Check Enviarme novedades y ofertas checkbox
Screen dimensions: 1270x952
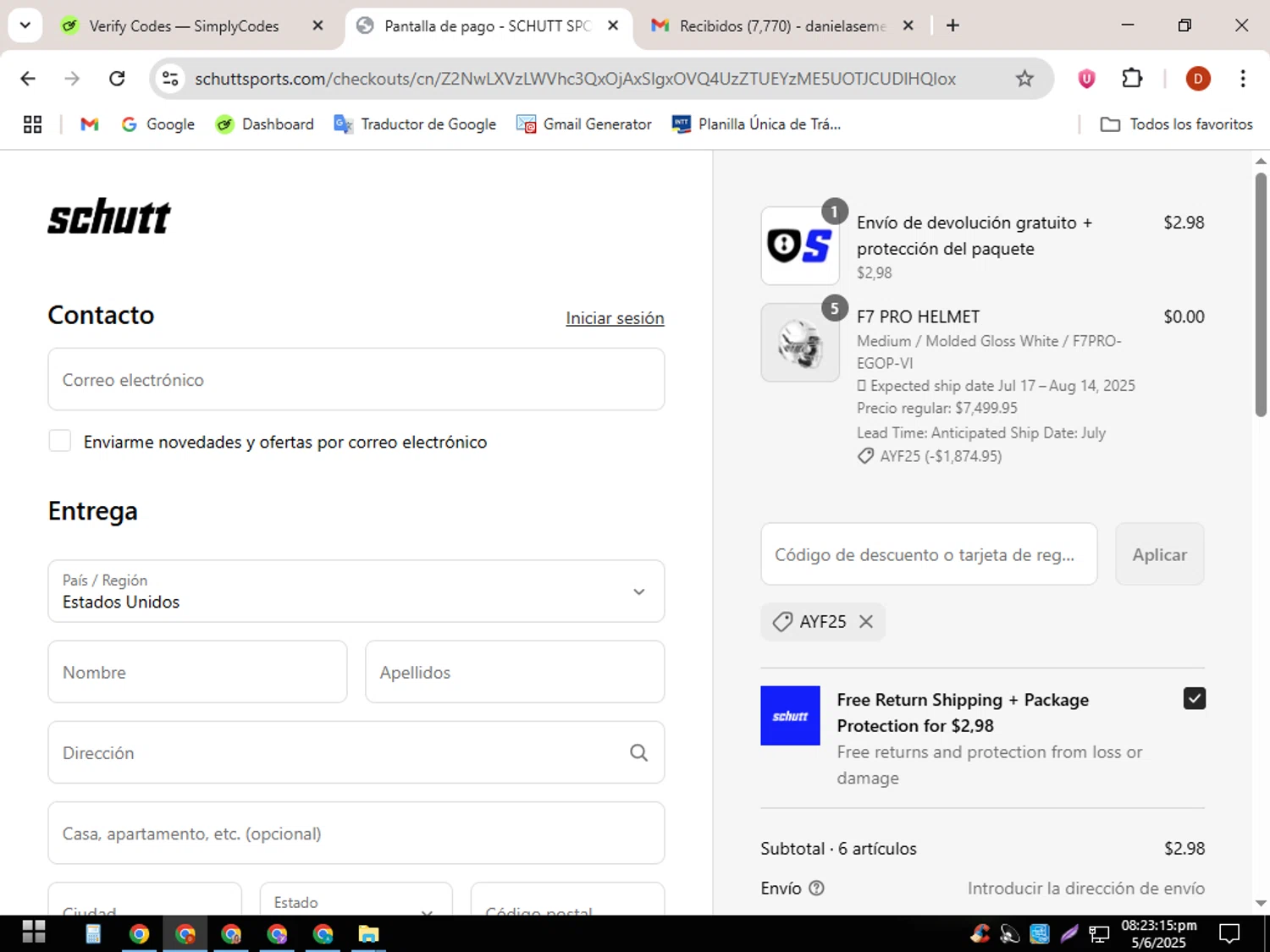(60, 441)
